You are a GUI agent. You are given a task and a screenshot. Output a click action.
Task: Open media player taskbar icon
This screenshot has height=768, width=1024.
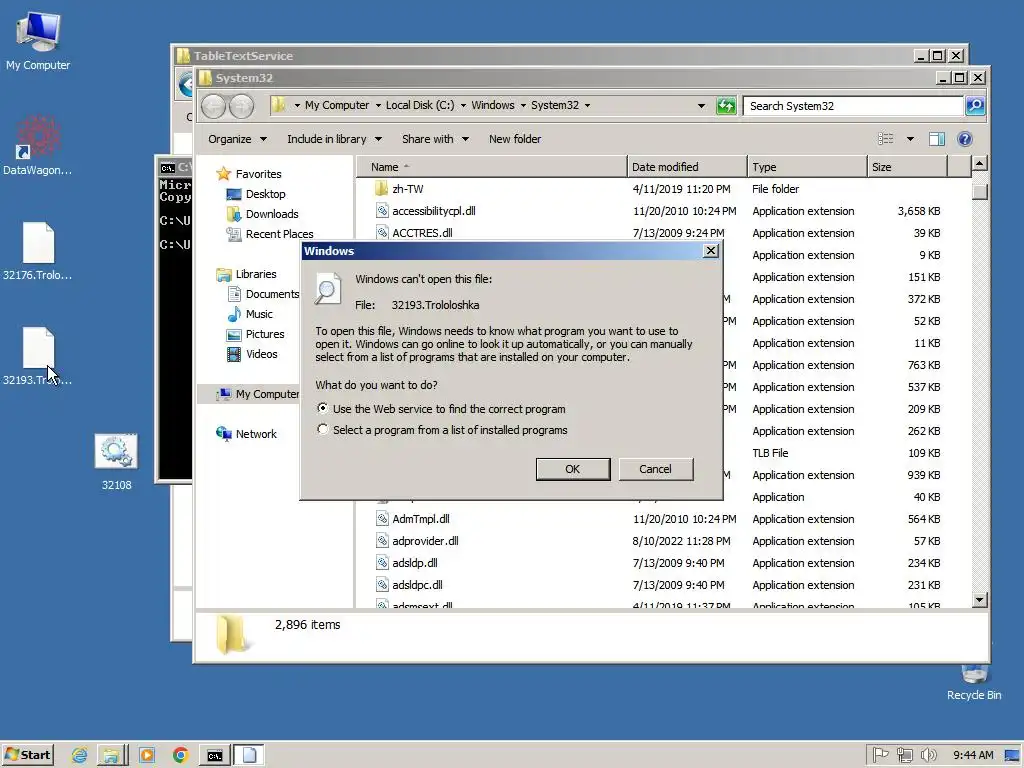[147, 755]
